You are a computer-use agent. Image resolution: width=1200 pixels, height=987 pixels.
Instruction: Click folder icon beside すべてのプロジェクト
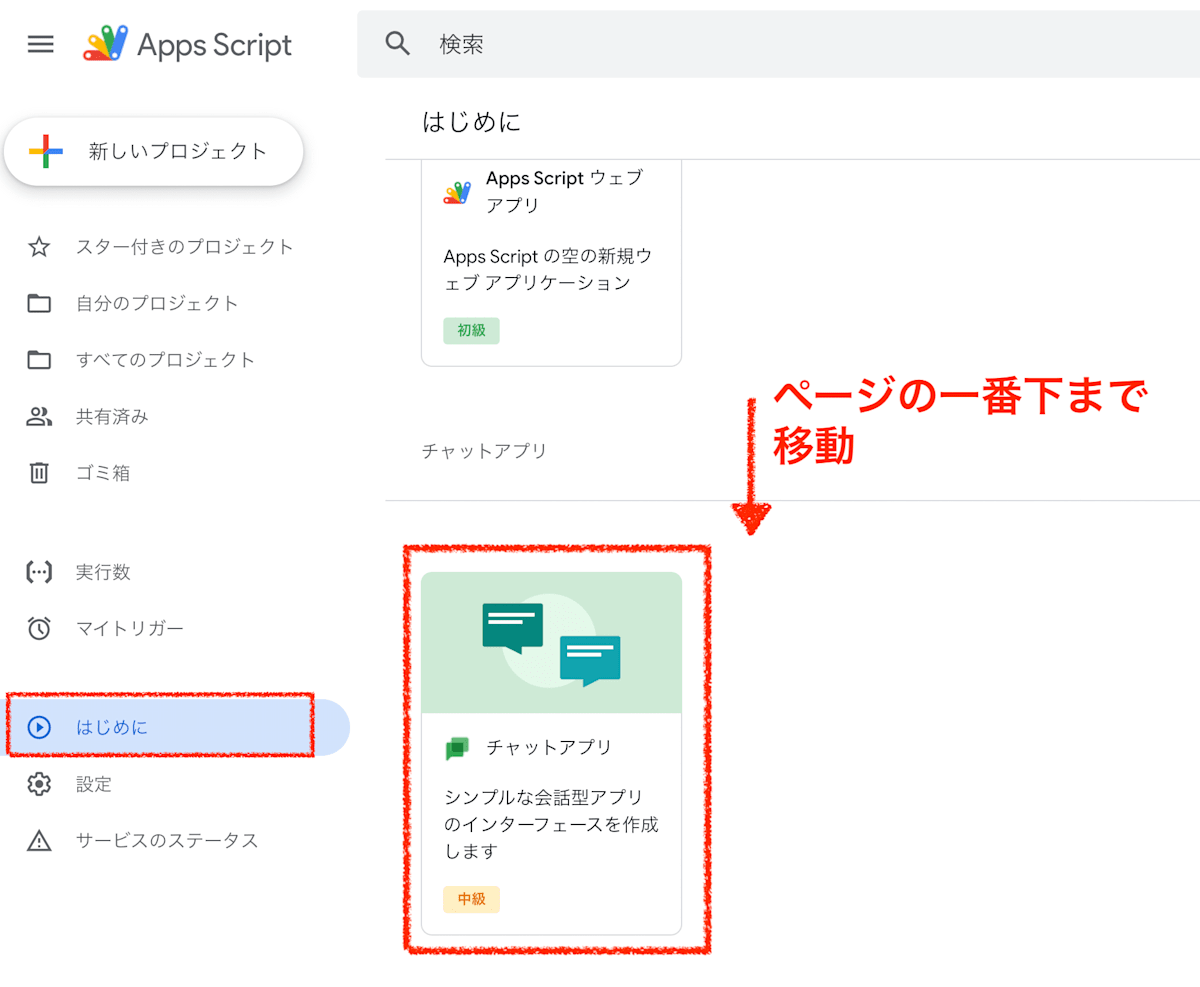coord(39,360)
